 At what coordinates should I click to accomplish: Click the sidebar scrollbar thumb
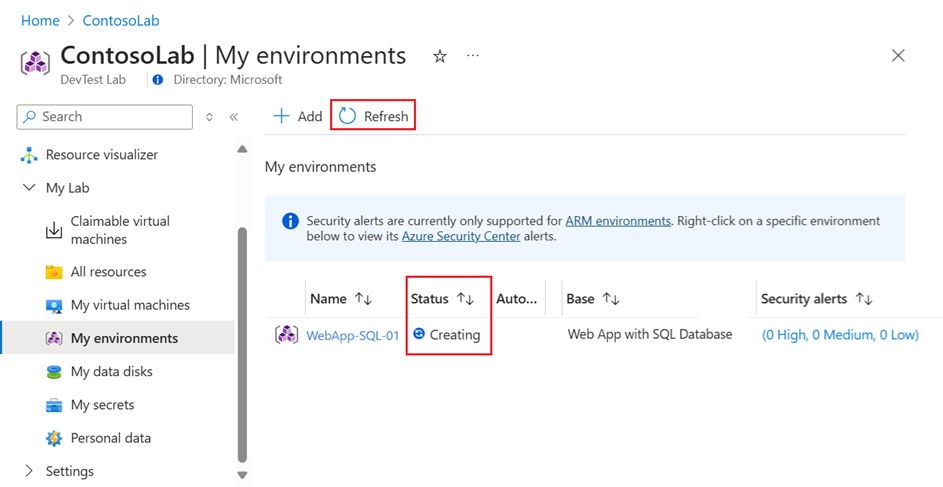pyautogui.click(x=242, y=346)
